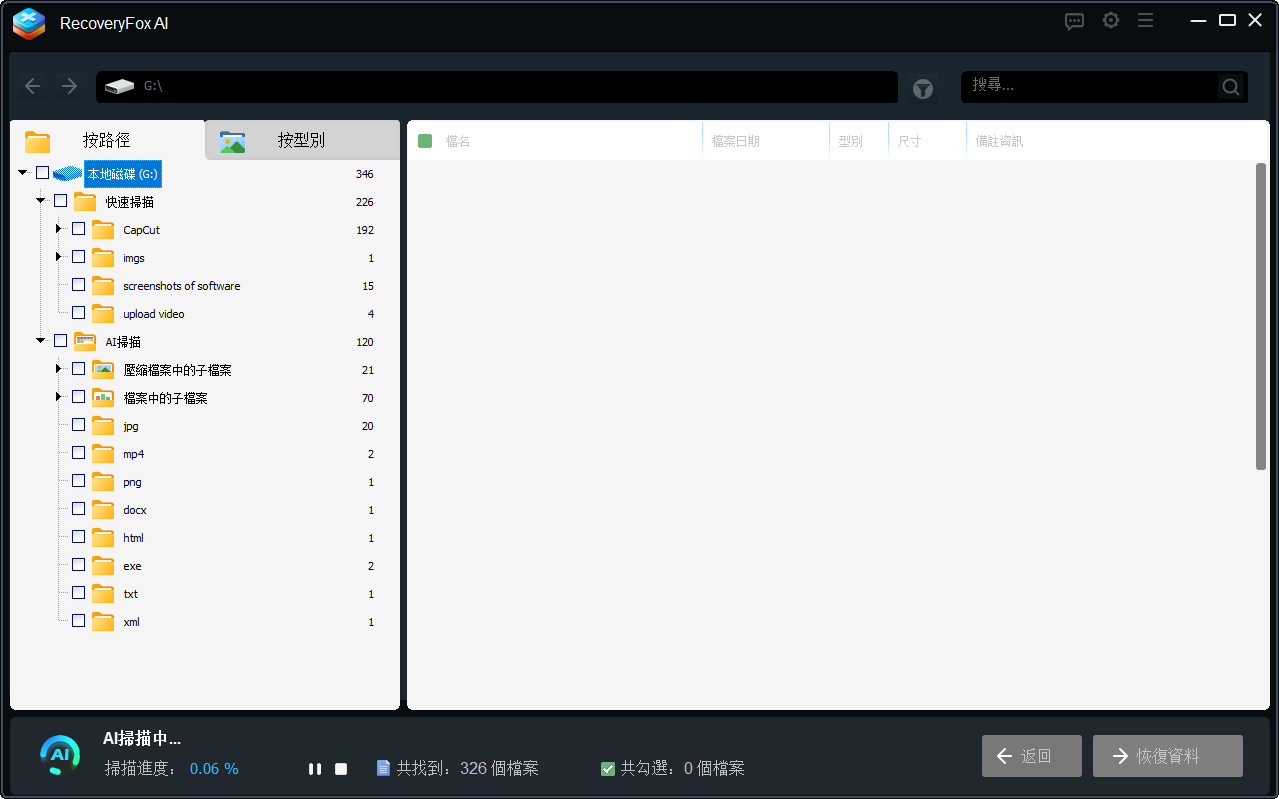Click the 返回 button
Screen dimensions: 1279x799
[x=1031, y=756]
